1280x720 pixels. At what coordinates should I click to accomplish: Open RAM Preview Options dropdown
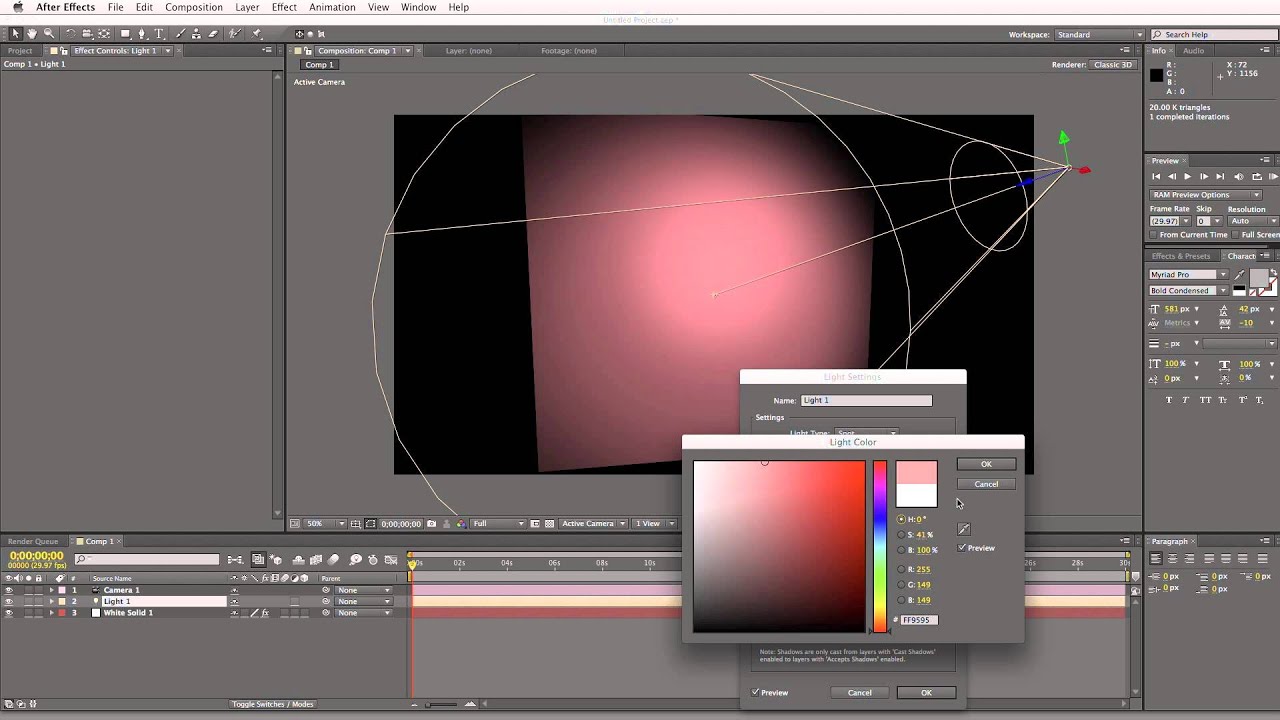[1205, 195]
